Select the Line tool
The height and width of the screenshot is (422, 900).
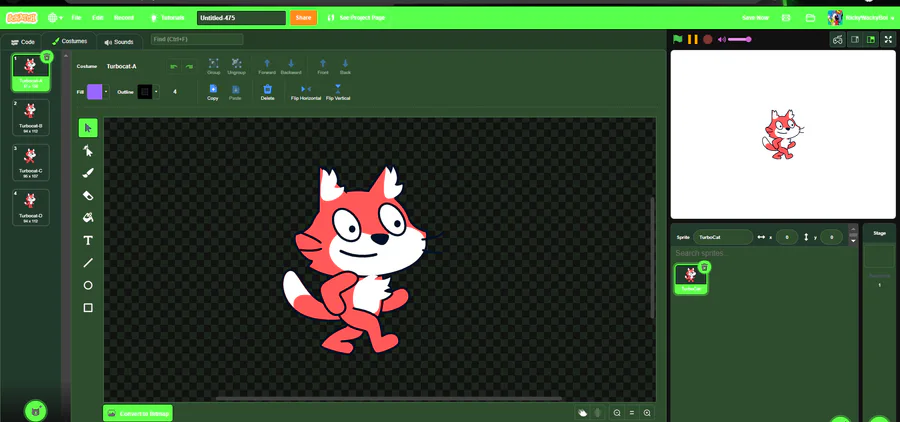(88, 262)
